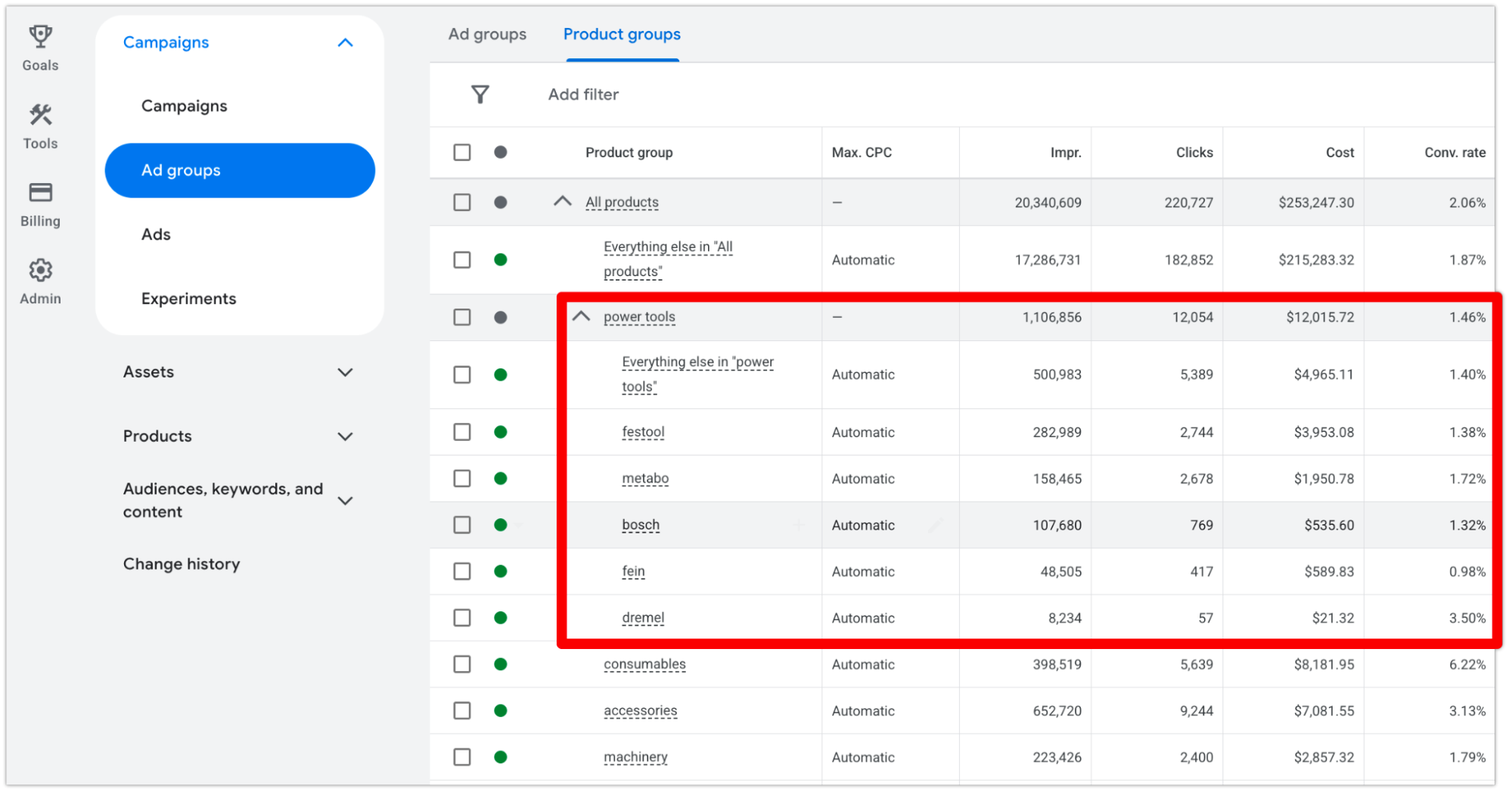Image resolution: width=1512 pixels, height=792 pixels.
Task: Click the Add filter field
Action: 583,95
